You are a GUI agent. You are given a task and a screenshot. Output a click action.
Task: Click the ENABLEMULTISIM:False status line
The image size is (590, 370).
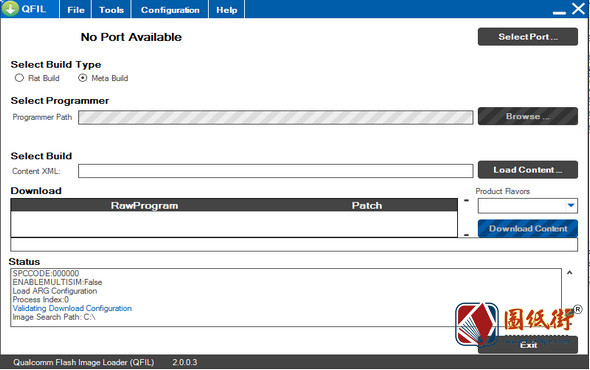pyautogui.click(x=57, y=282)
